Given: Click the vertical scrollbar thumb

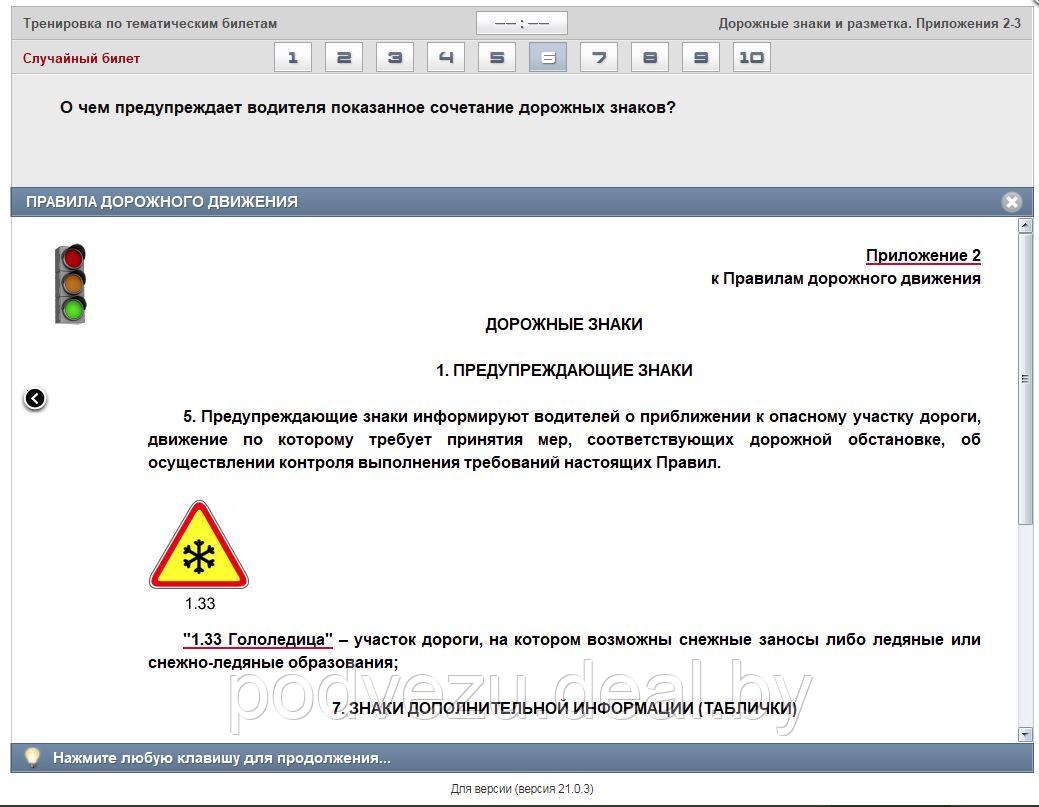Looking at the screenshot, I should (x=1025, y=378).
